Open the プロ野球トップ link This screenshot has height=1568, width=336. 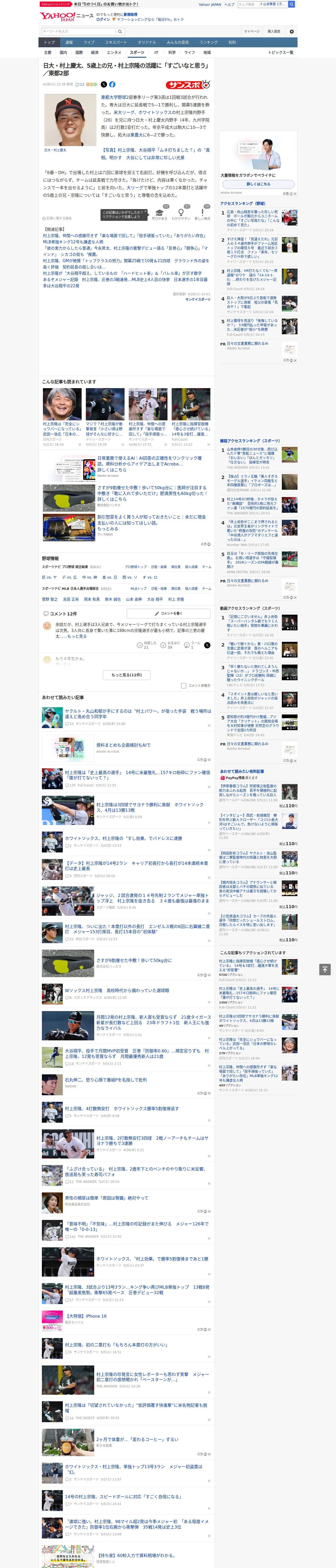136,567
